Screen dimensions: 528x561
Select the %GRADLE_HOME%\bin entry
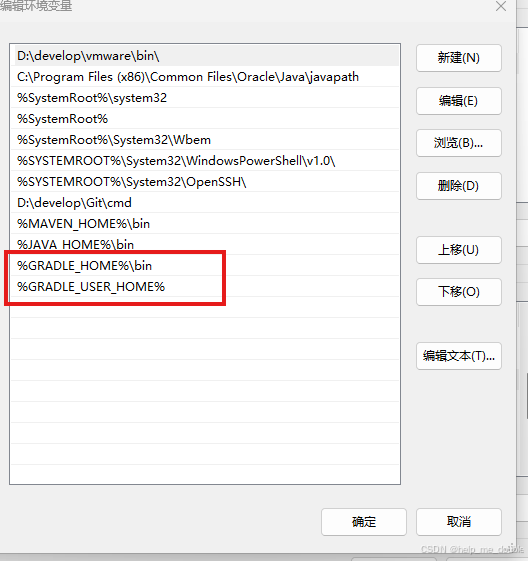[x=205, y=266]
